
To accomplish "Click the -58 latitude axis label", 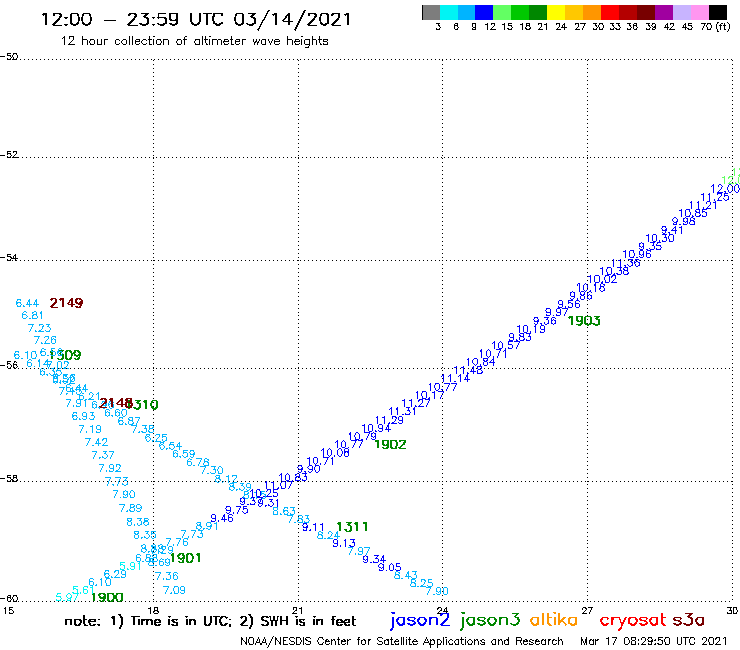I will coord(9,479).
